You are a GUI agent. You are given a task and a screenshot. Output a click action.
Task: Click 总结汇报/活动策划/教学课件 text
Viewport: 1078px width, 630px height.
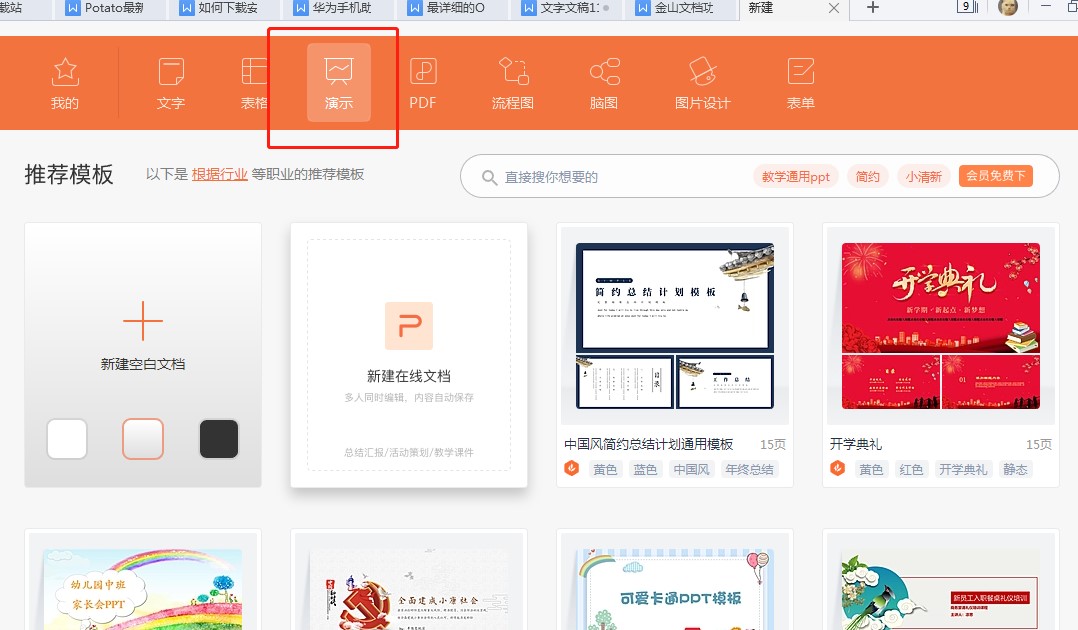coord(409,453)
